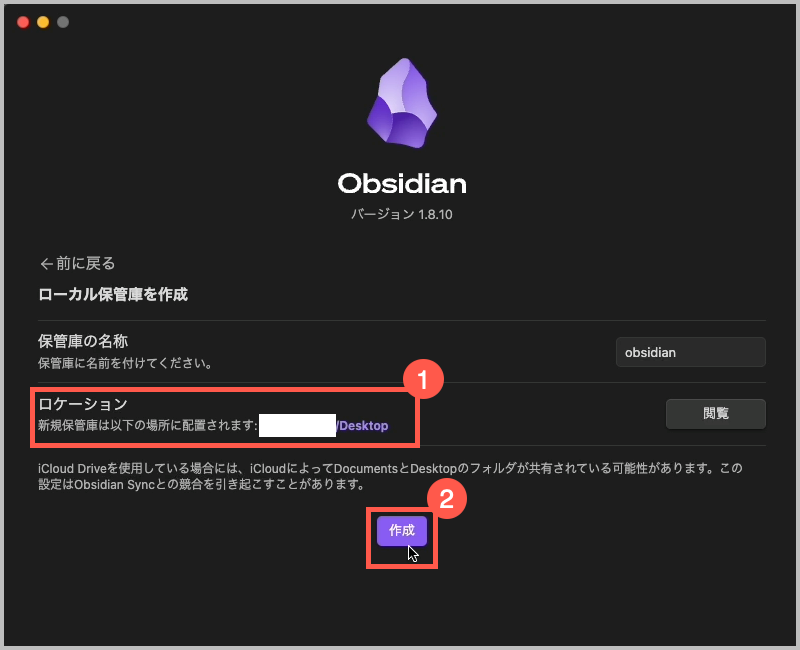Viewport: 800px width, 650px height.
Task: Click the iCloud Drive warning text
Action: click(390, 476)
